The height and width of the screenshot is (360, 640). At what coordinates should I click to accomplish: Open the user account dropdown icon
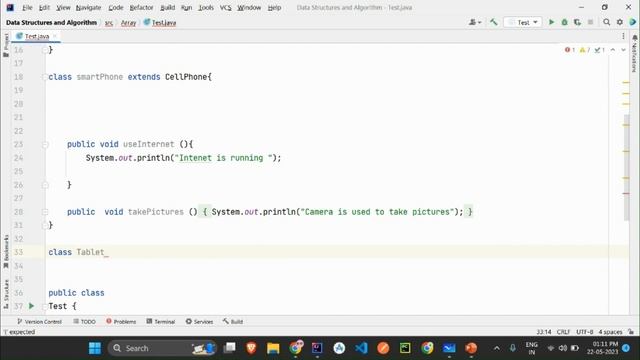coord(475,22)
